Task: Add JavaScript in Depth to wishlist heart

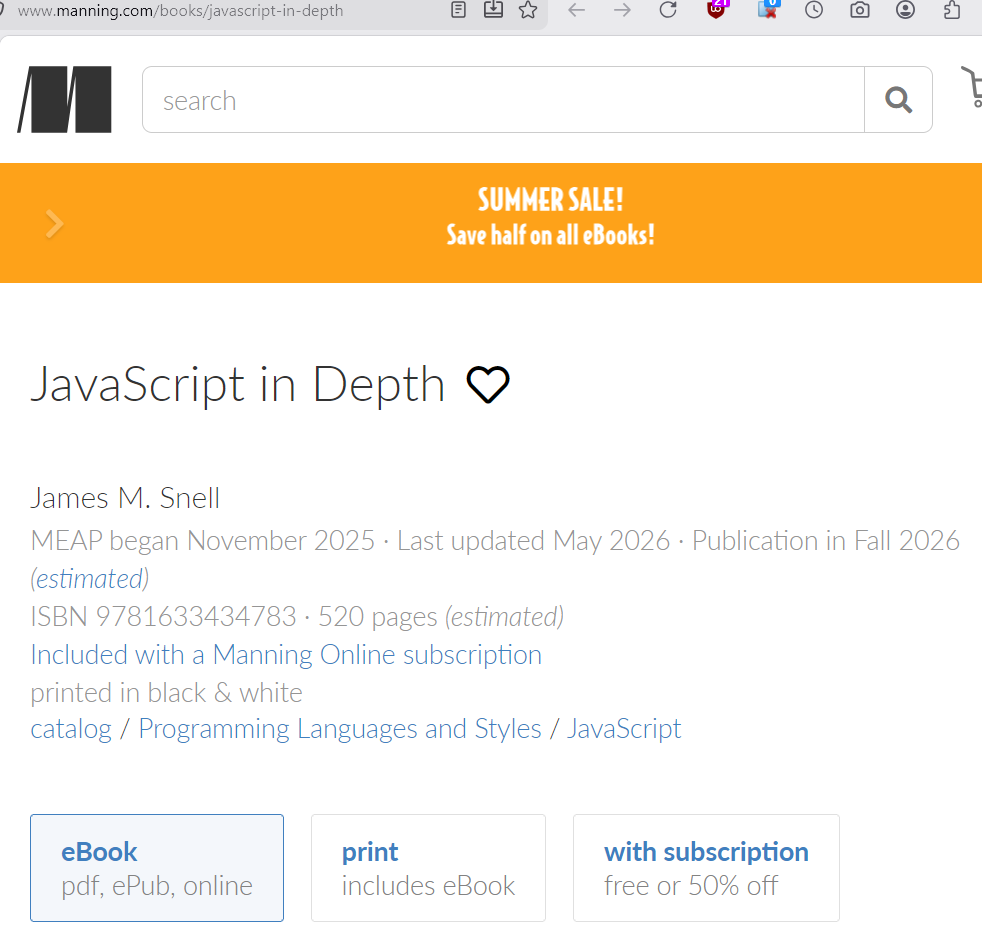Action: pos(488,385)
